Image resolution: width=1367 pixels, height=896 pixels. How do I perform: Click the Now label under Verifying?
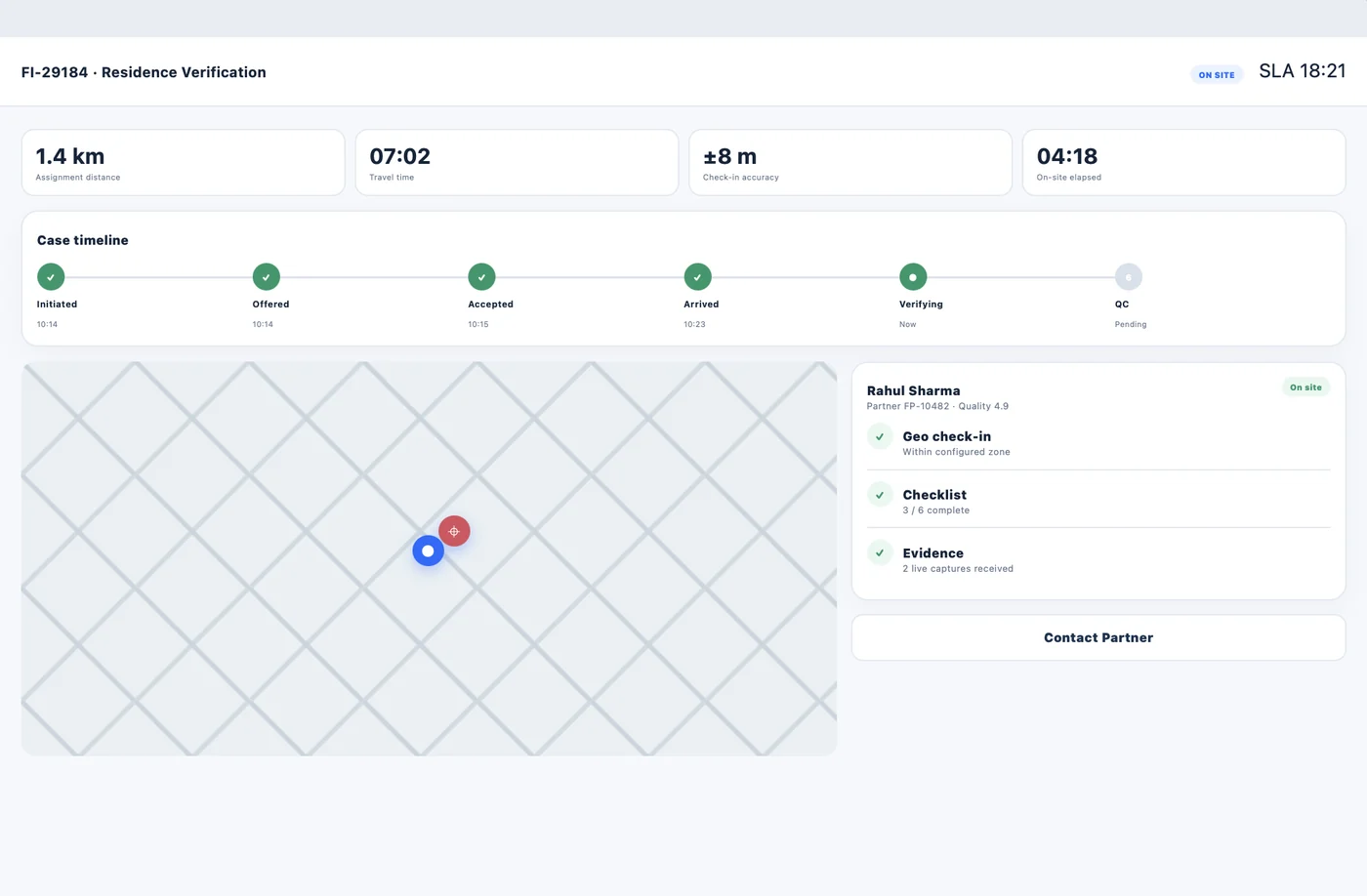click(x=908, y=324)
